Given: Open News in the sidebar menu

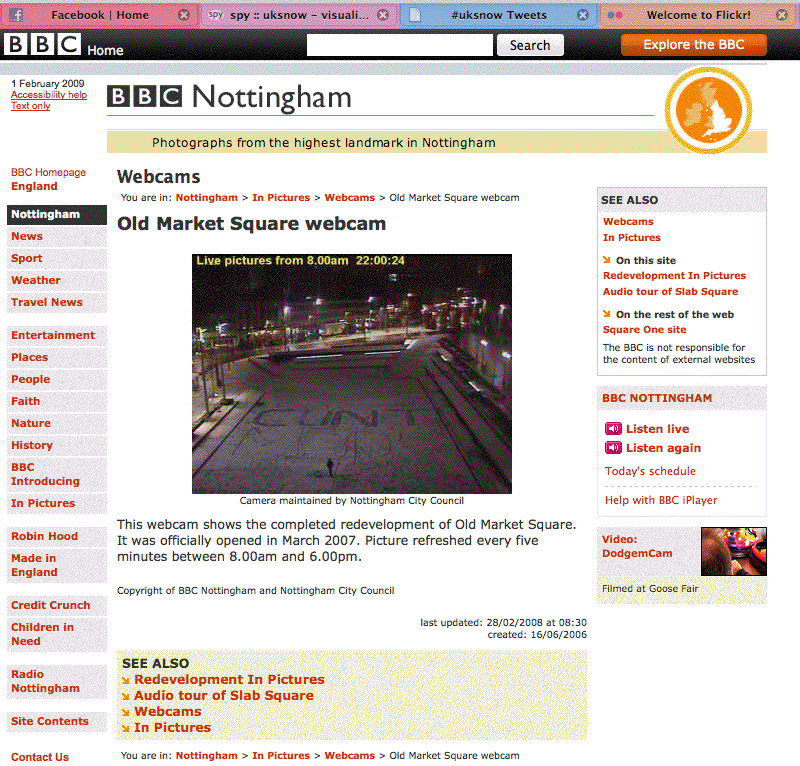Looking at the screenshot, I should click(57, 236).
